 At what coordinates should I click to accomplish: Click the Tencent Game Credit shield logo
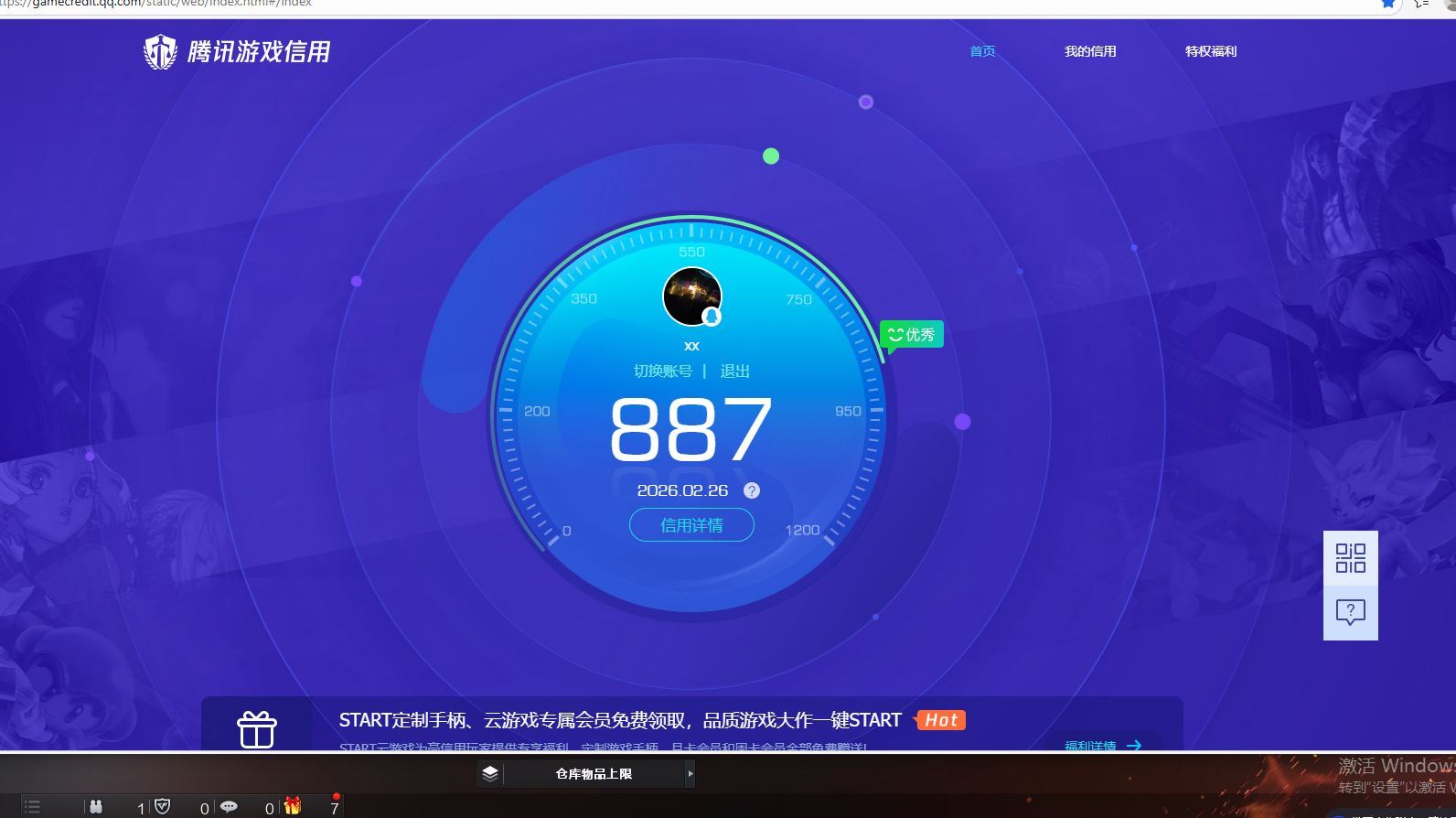pos(160,52)
